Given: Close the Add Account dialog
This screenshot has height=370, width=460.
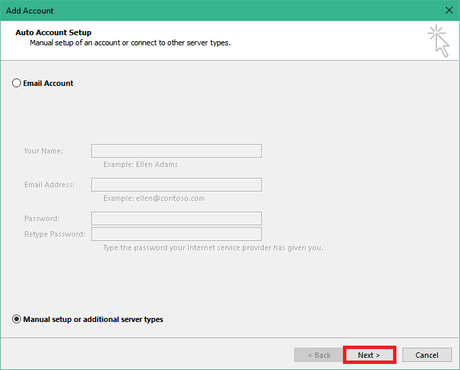Looking at the screenshot, I should [449, 10].
